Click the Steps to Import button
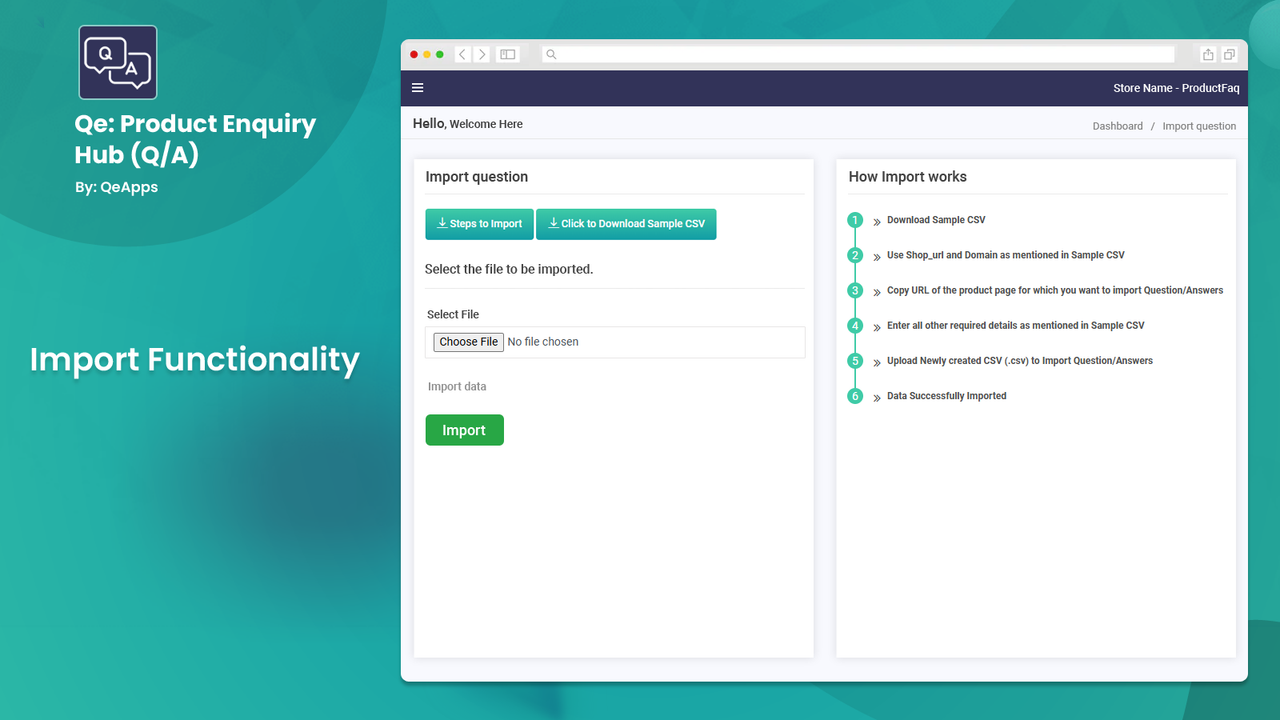This screenshot has height=720, width=1280. [480, 224]
